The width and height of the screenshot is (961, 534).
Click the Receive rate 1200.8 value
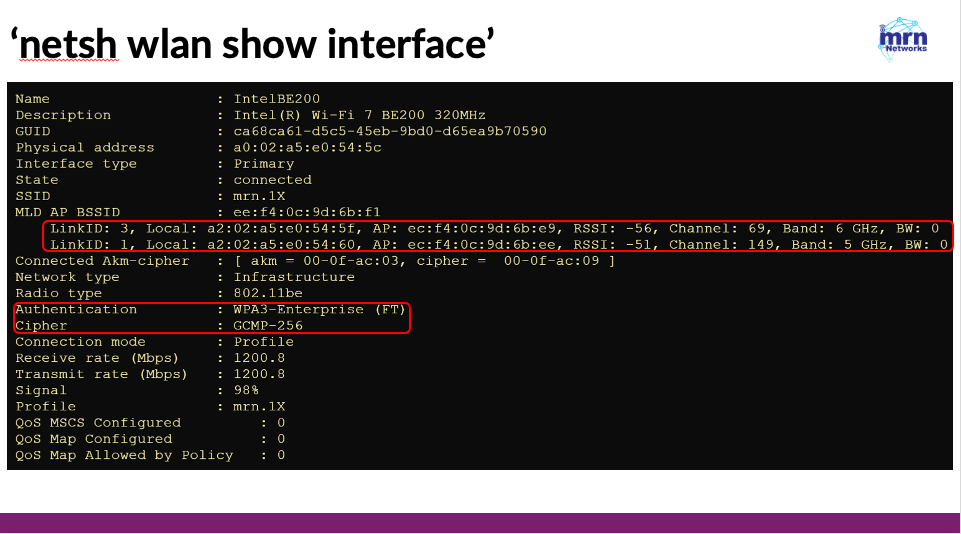click(x=259, y=358)
